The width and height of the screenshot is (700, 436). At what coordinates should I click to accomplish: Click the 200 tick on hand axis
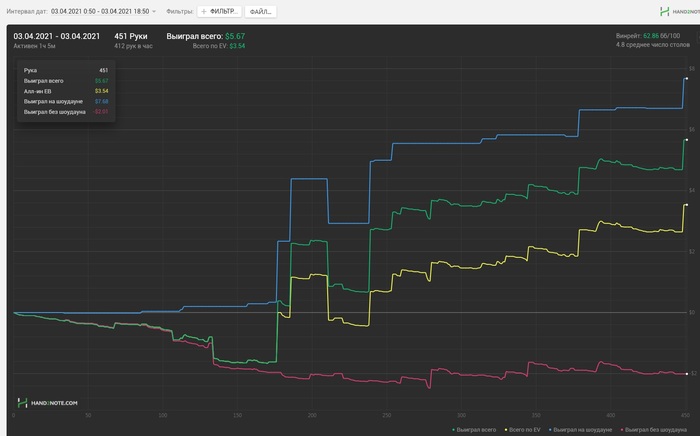(x=312, y=415)
